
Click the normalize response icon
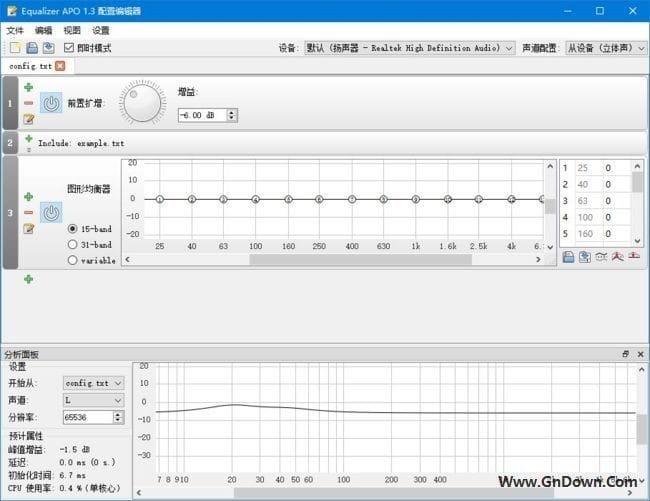(x=618, y=257)
